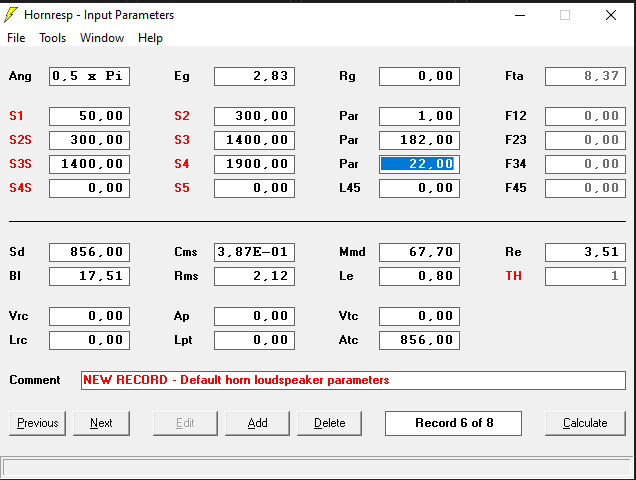Go to the Previous record
Image resolution: width=636 pixels, height=480 pixels.
pos(37,423)
